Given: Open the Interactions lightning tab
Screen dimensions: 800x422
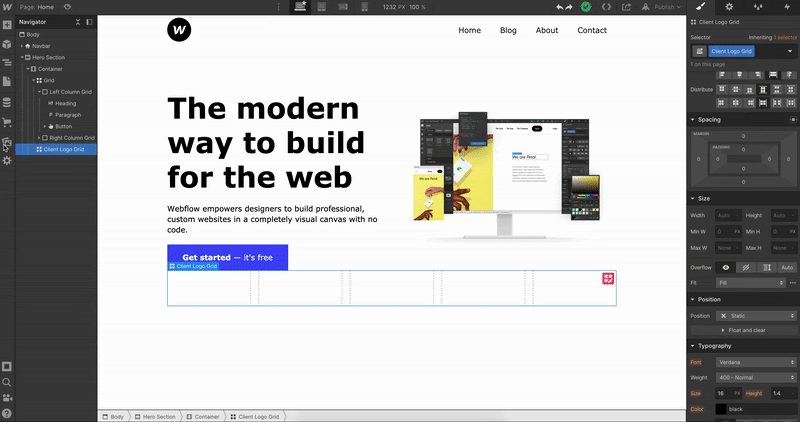Looking at the screenshot, I should point(785,6).
